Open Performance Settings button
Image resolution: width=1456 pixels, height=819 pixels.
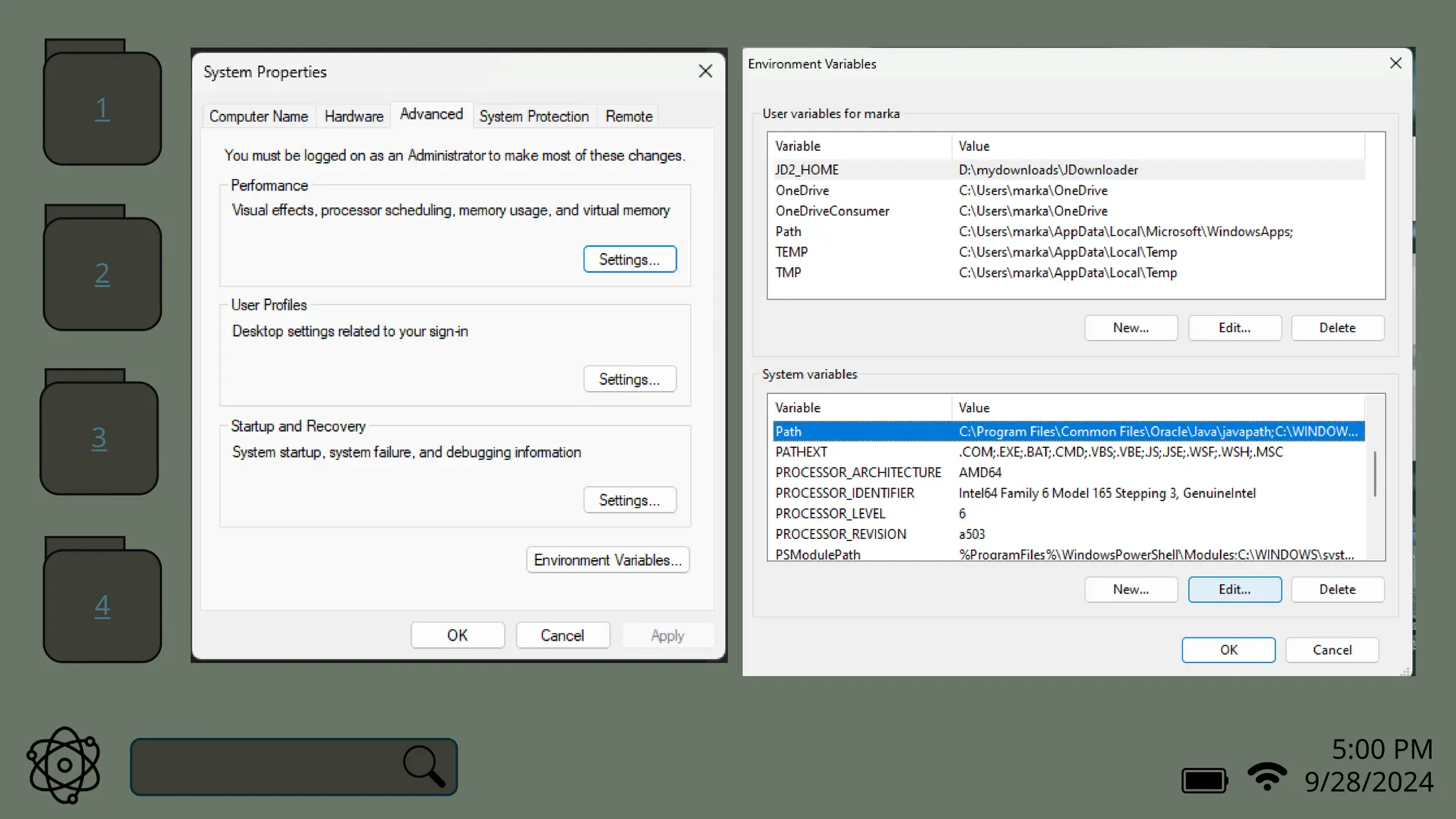[x=629, y=259]
